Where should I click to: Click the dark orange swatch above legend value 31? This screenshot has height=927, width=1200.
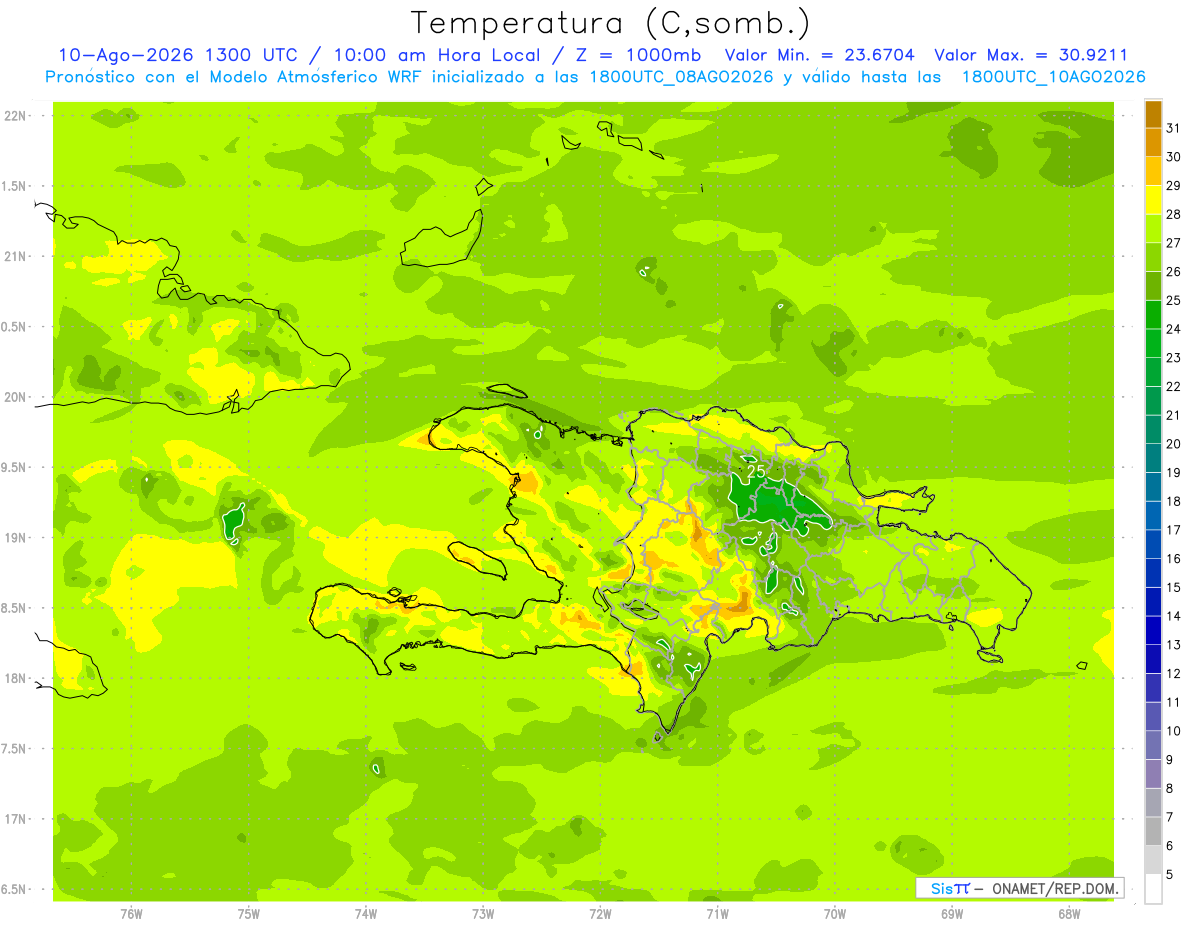1153,114
